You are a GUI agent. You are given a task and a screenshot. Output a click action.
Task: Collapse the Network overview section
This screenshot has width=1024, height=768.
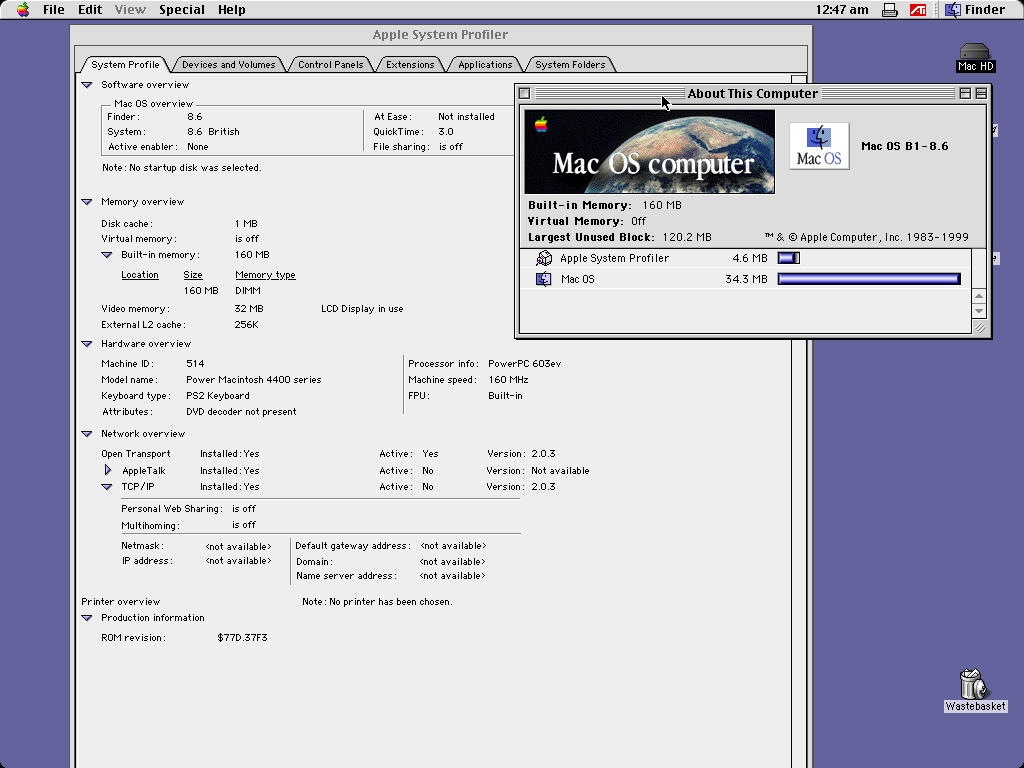click(87, 434)
